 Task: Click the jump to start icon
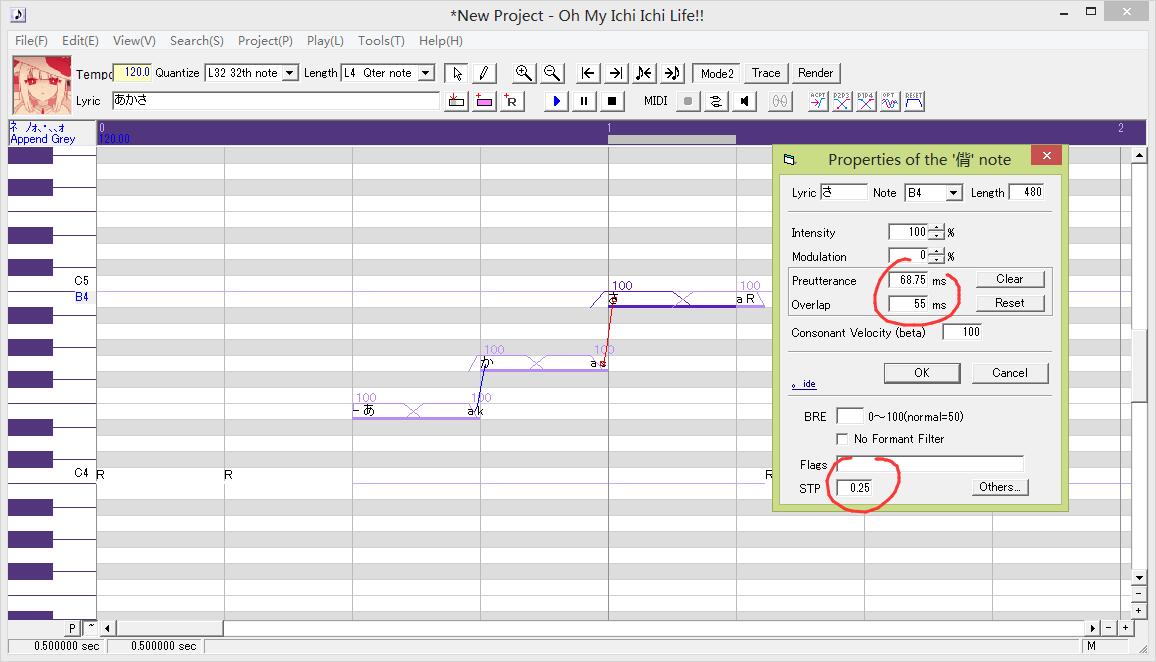coord(588,73)
